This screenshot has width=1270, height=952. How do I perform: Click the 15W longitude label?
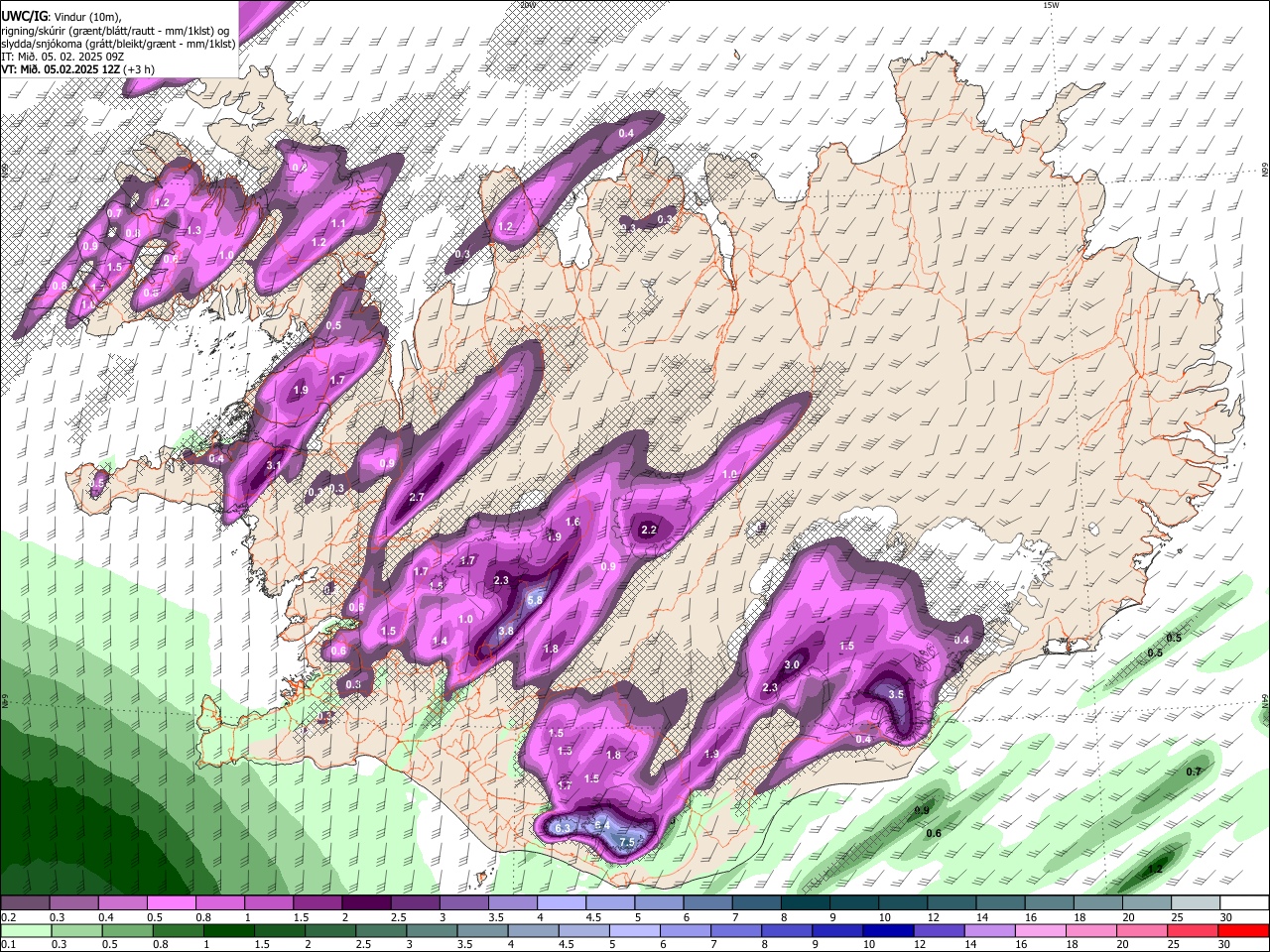coord(1051,5)
